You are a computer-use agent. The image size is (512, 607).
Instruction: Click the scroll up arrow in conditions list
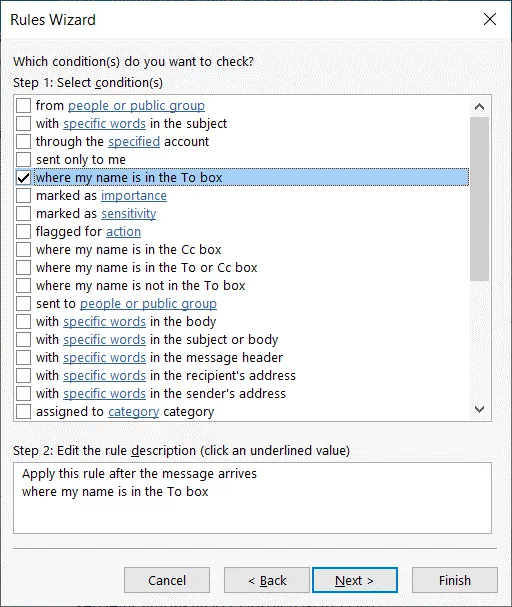click(479, 106)
